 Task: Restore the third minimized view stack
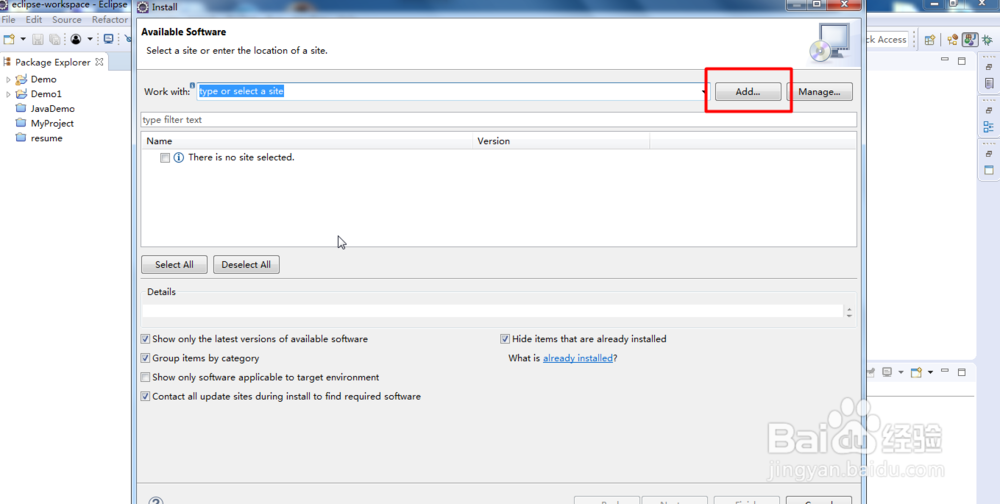click(989, 154)
